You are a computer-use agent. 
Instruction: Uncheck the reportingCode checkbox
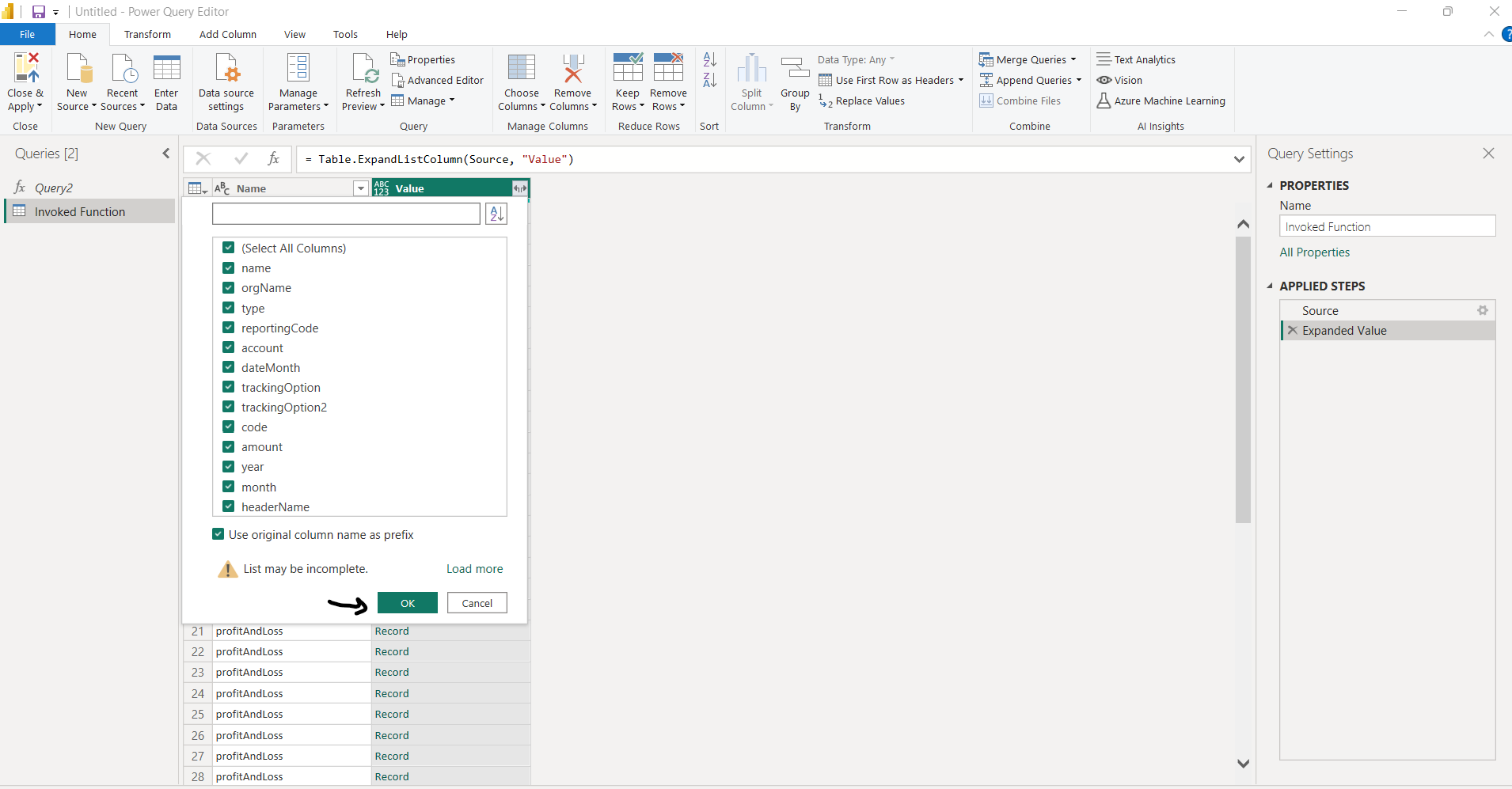pyautogui.click(x=228, y=328)
